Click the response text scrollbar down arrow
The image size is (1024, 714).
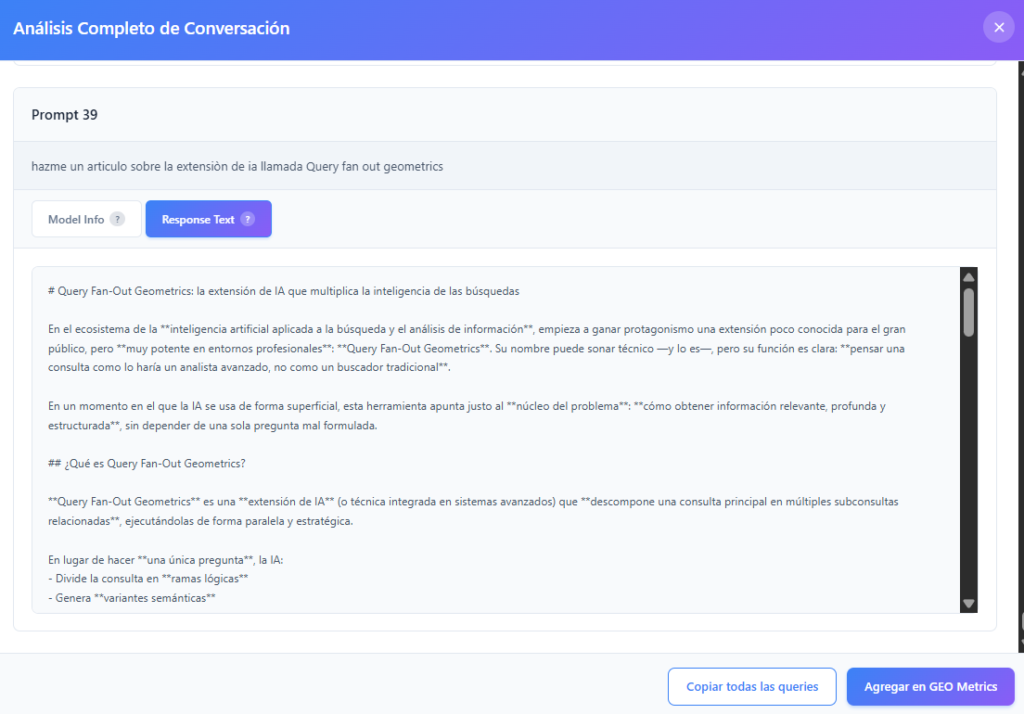click(968, 603)
